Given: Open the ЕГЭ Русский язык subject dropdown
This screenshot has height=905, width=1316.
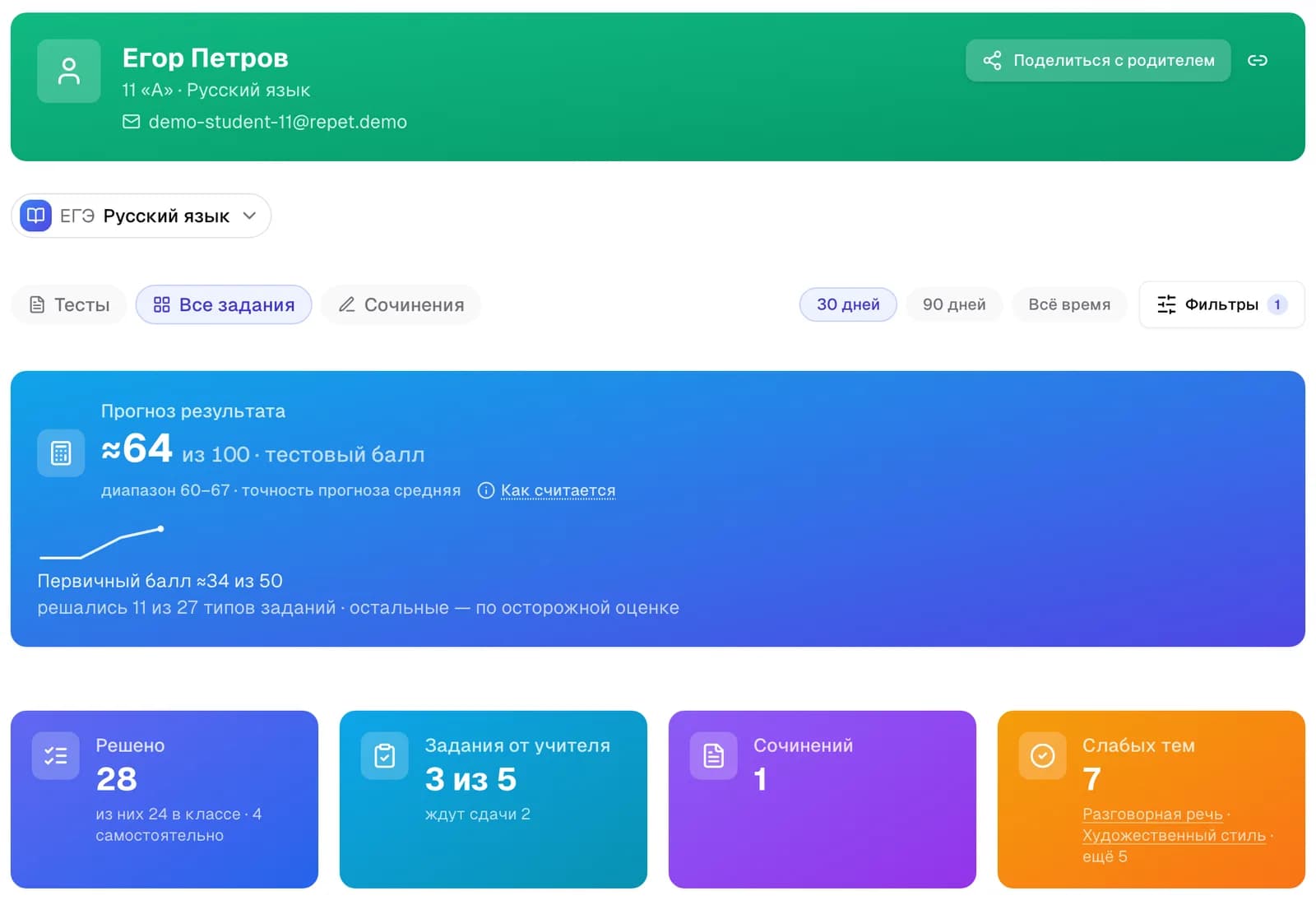Looking at the screenshot, I should tap(141, 216).
